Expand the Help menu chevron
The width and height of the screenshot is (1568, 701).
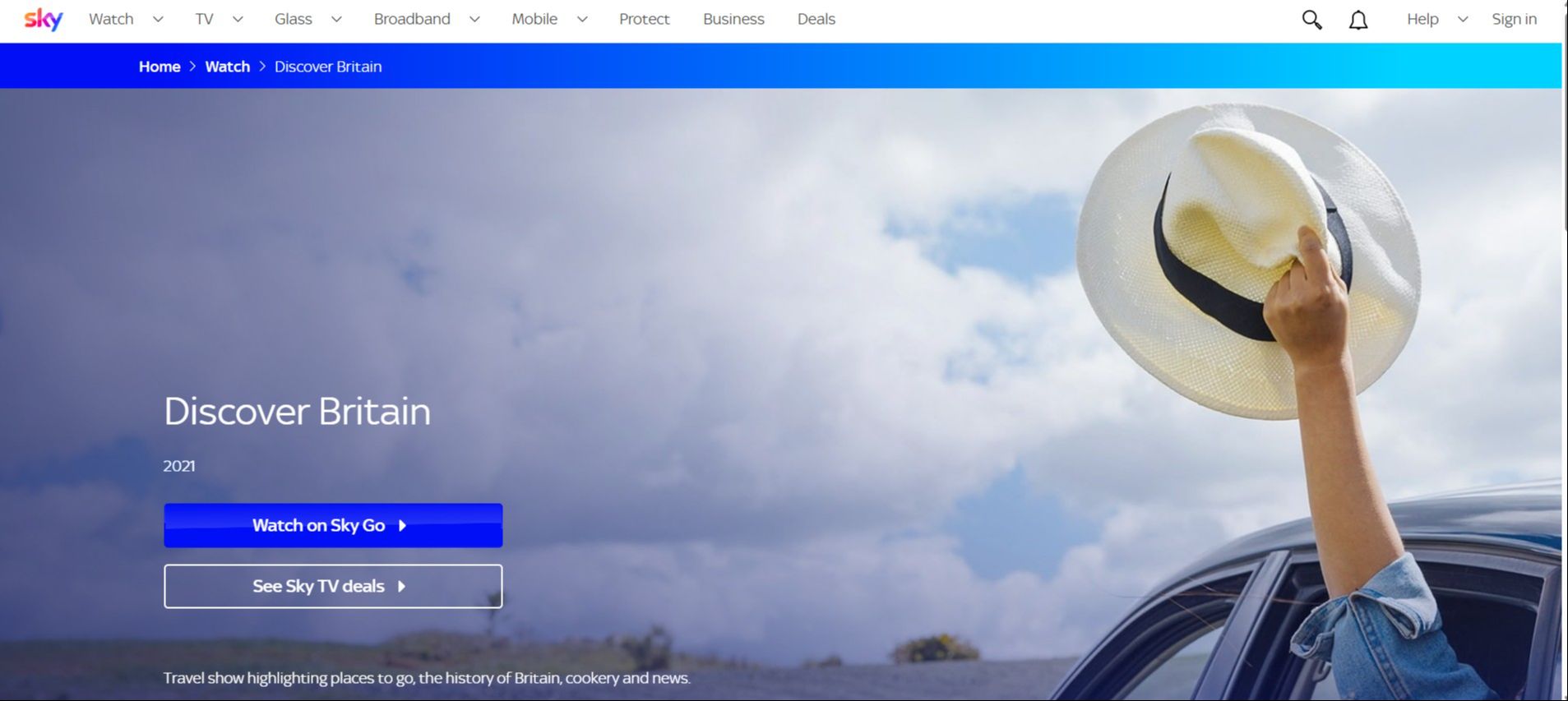[x=1463, y=20]
